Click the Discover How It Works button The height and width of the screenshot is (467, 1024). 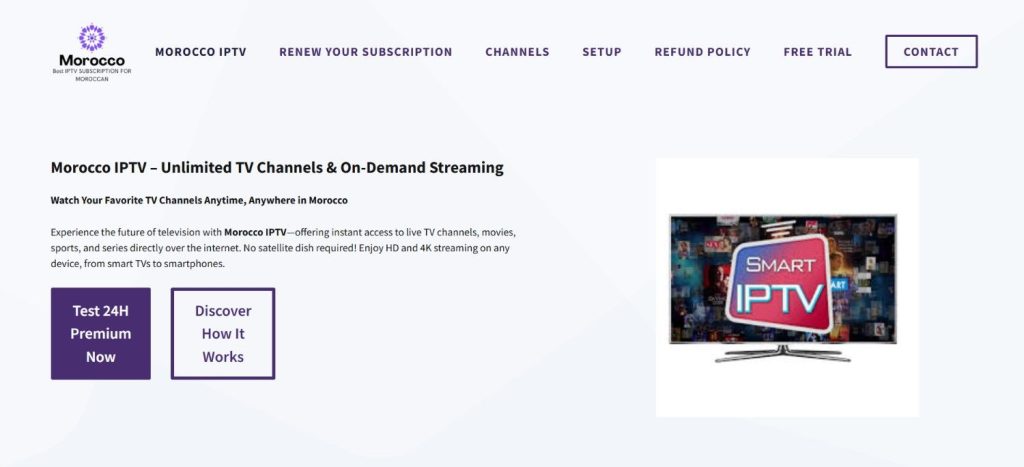(x=223, y=334)
